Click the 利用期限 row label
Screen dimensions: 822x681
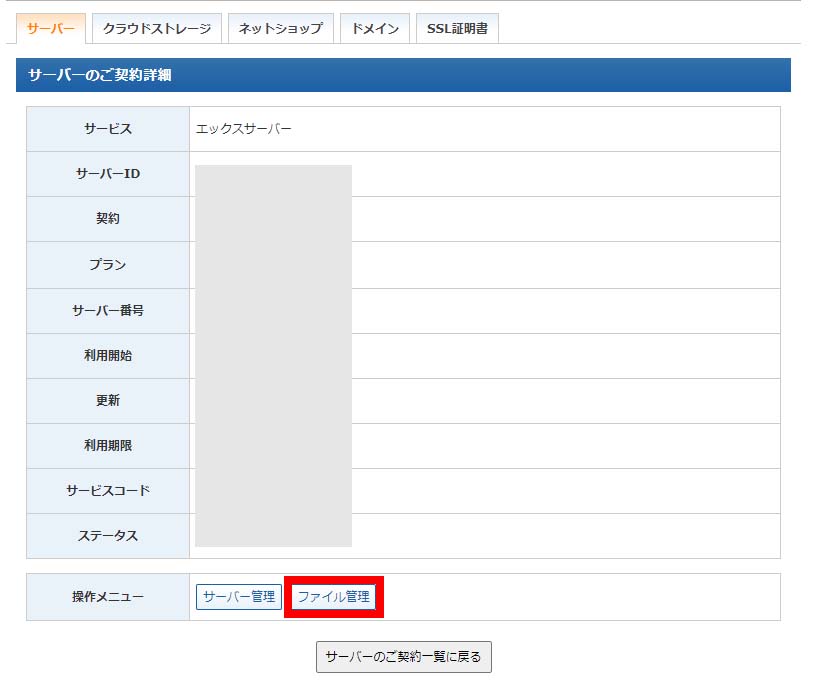pos(108,446)
